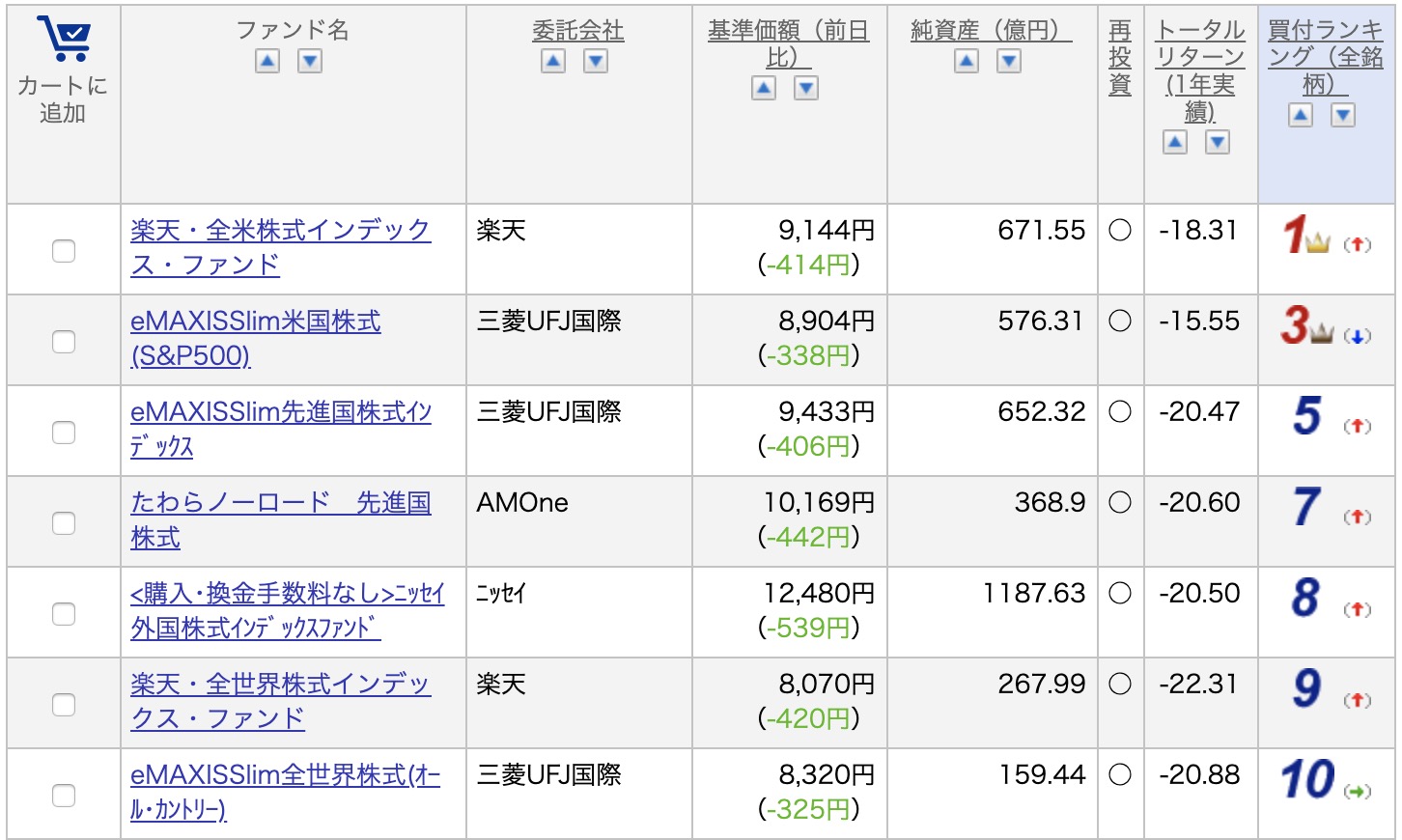Sort net assets column descending
The width and height of the screenshot is (1402, 840).
pyautogui.click(x=1009, y=62)
